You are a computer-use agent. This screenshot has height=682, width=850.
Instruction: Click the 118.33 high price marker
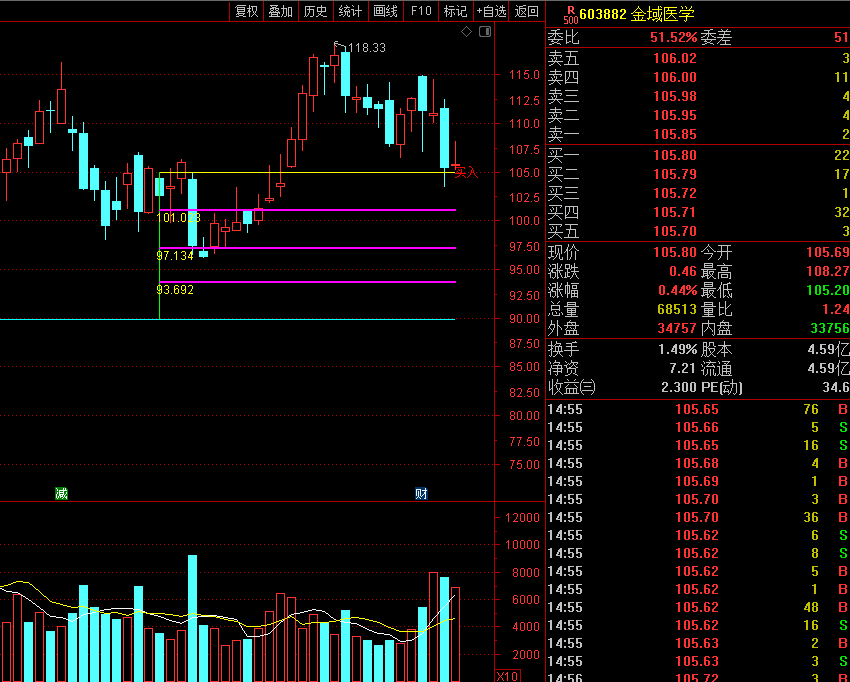366,48
